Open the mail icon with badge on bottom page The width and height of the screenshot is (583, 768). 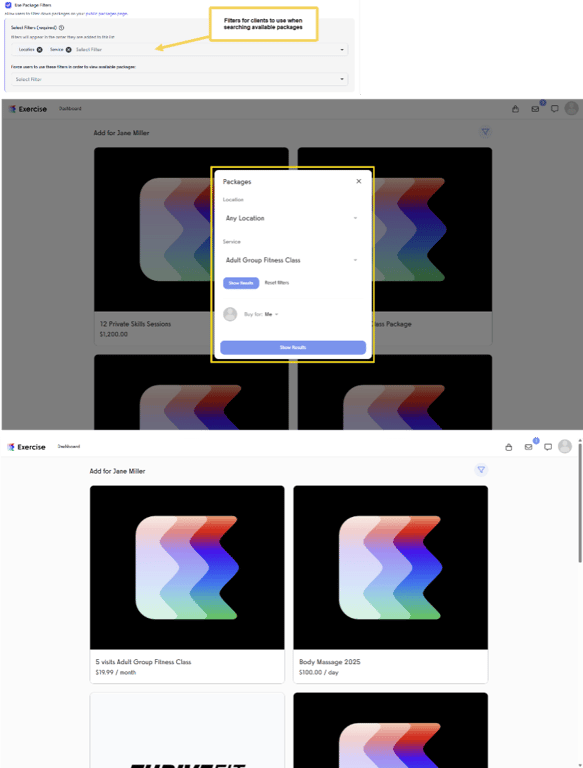(x=529, y=446)
